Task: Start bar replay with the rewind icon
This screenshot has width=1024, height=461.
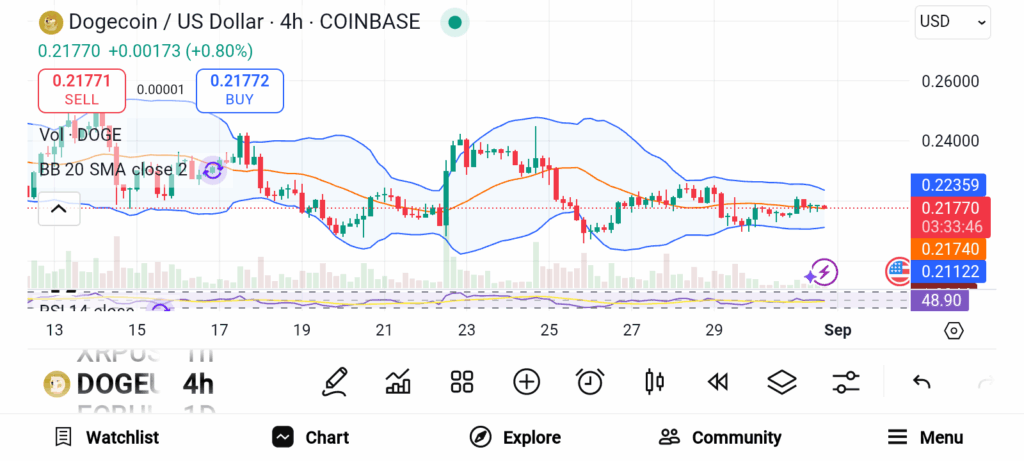Action: (717, 381)
